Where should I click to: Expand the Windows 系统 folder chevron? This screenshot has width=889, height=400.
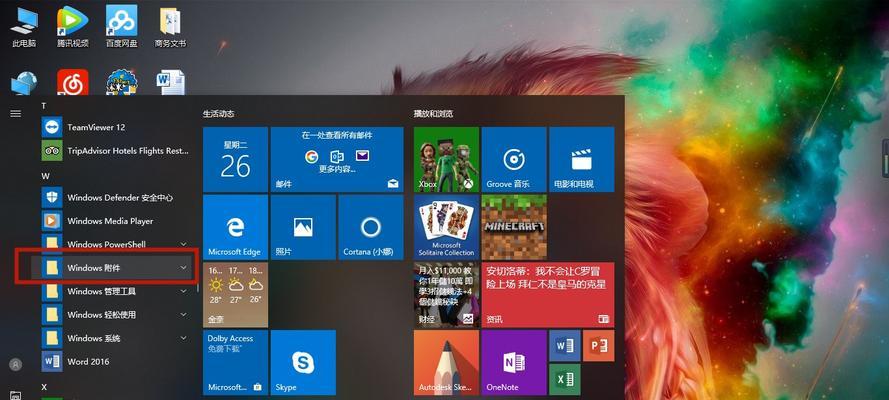pyautogui.click(x=183, y=338)
